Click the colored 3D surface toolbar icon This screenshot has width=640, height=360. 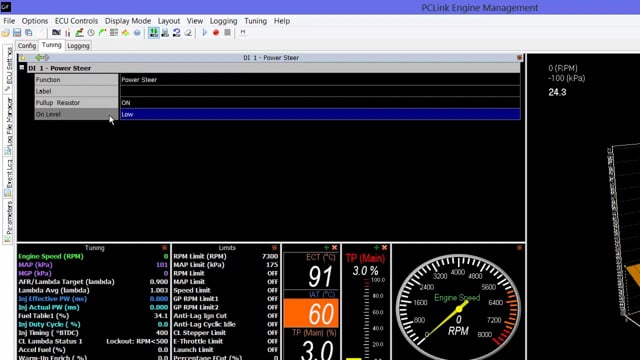point(125,33)
